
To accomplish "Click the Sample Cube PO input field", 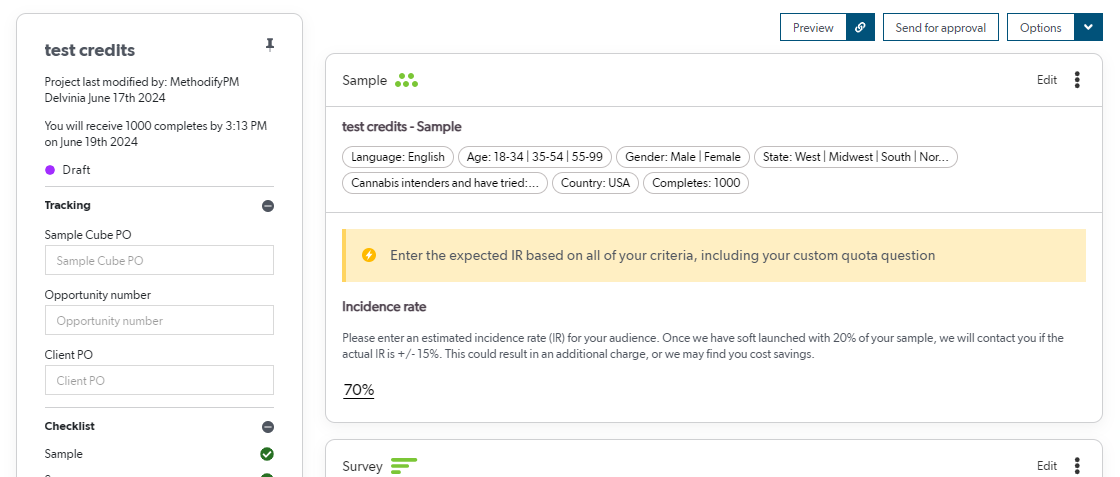I will point(159,261).
